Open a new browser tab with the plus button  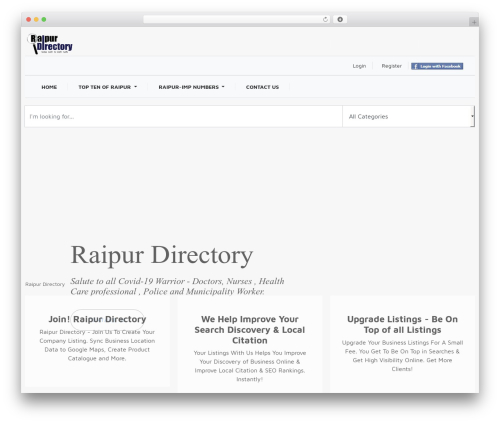pyautogui.click(x=474, y=22)
